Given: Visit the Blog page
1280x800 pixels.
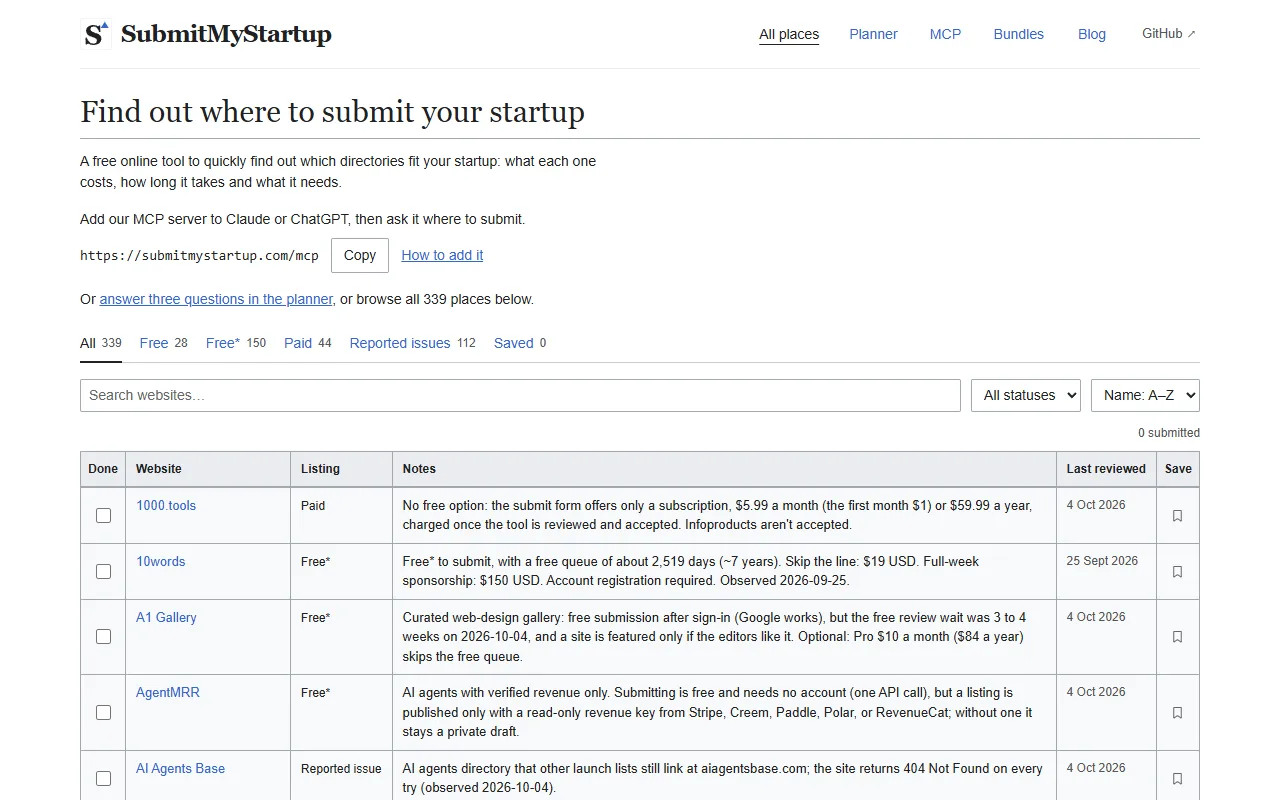Looking at the screenshot, I should point(1092,34).
